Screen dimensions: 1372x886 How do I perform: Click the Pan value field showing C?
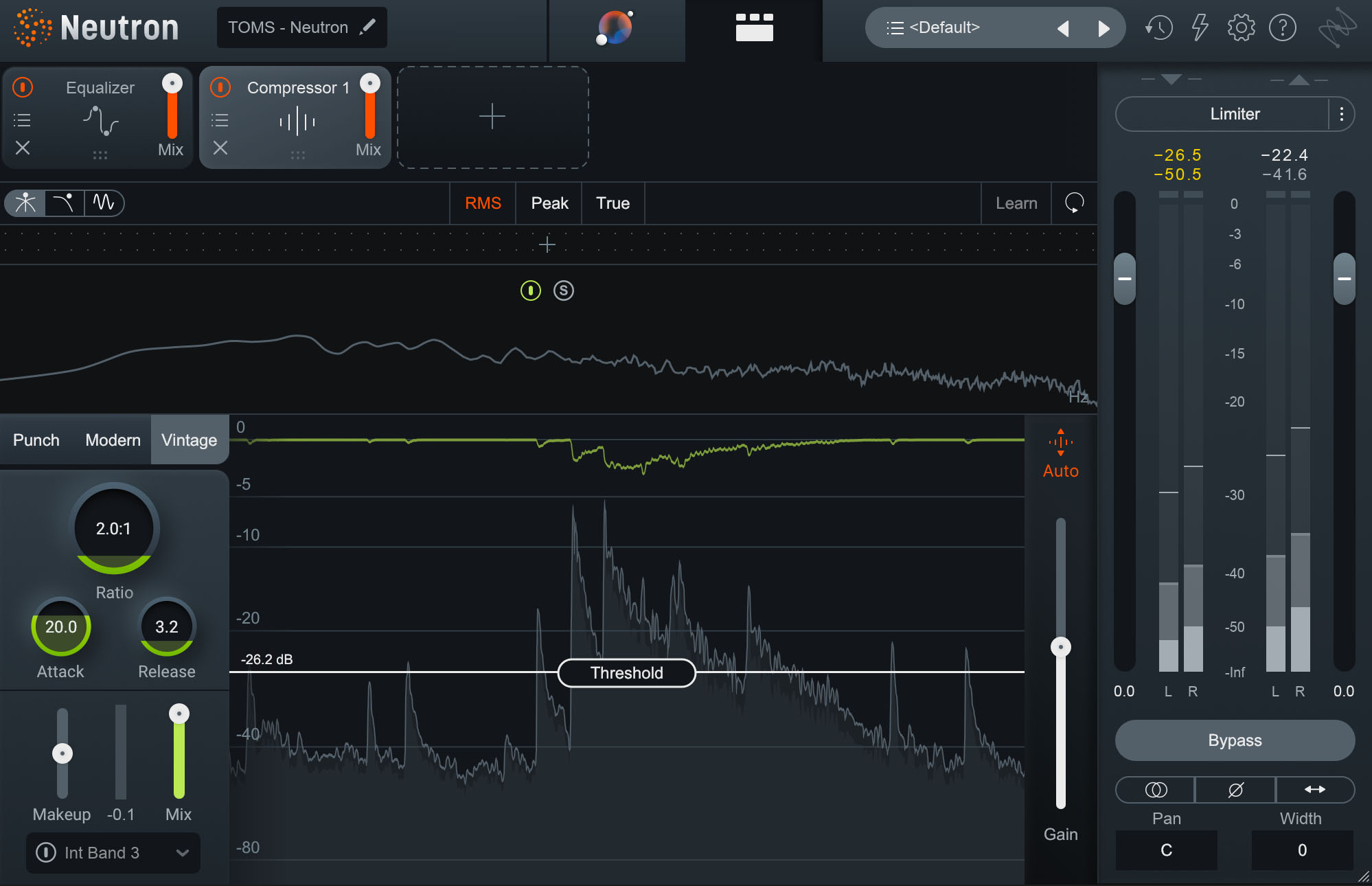[1166, 850]
